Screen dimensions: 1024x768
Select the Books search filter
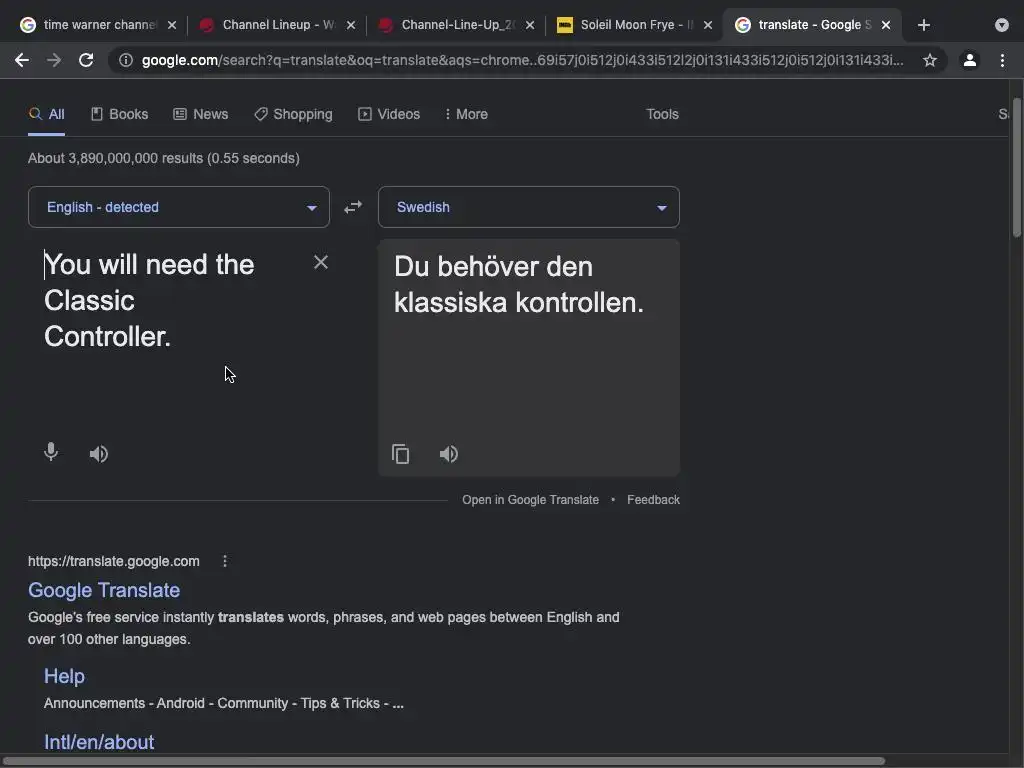[x=120, y=114]
